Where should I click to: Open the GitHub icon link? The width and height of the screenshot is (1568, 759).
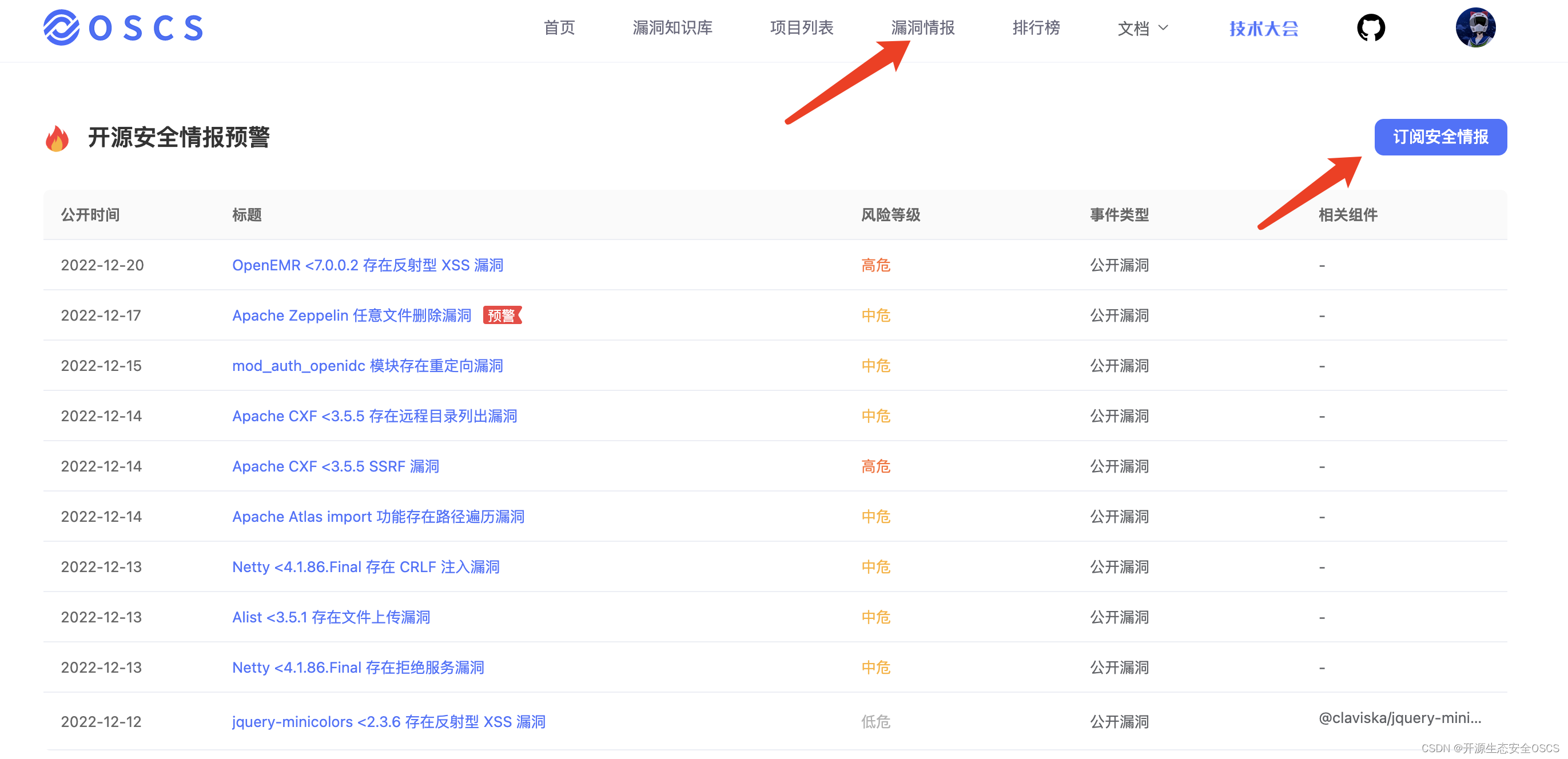pos(1371,28)
